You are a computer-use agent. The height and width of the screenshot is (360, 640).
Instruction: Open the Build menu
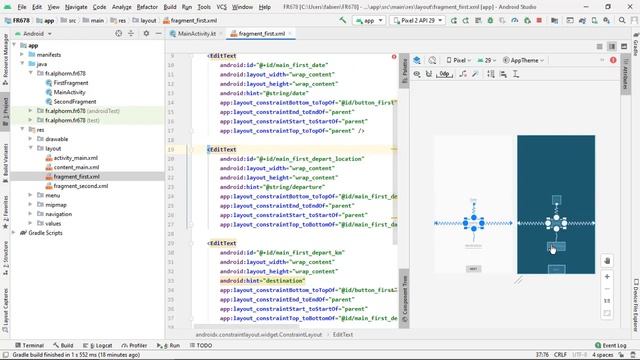click(170, 7)
